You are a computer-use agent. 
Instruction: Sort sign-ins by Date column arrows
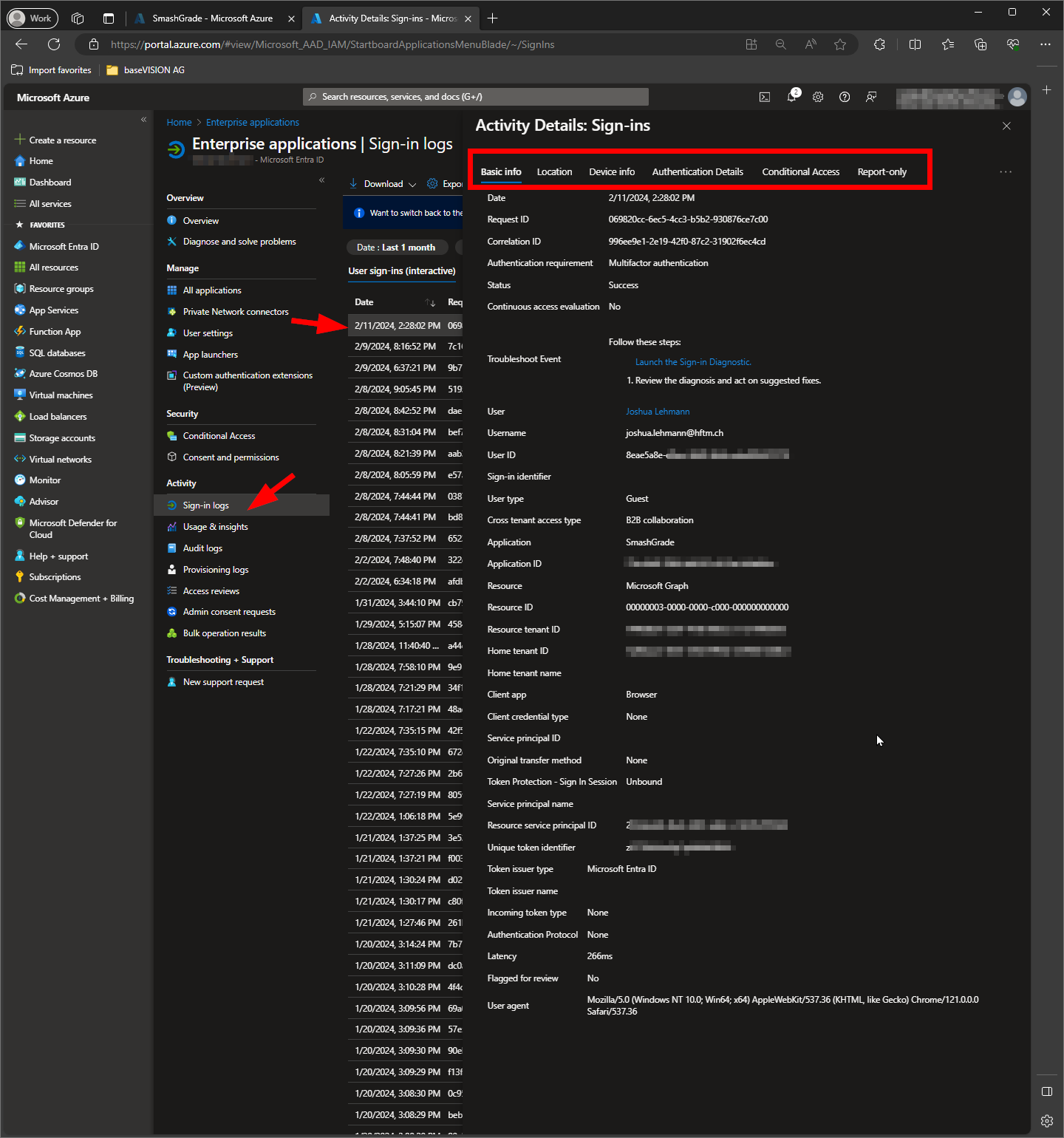[x=430, y=302]
